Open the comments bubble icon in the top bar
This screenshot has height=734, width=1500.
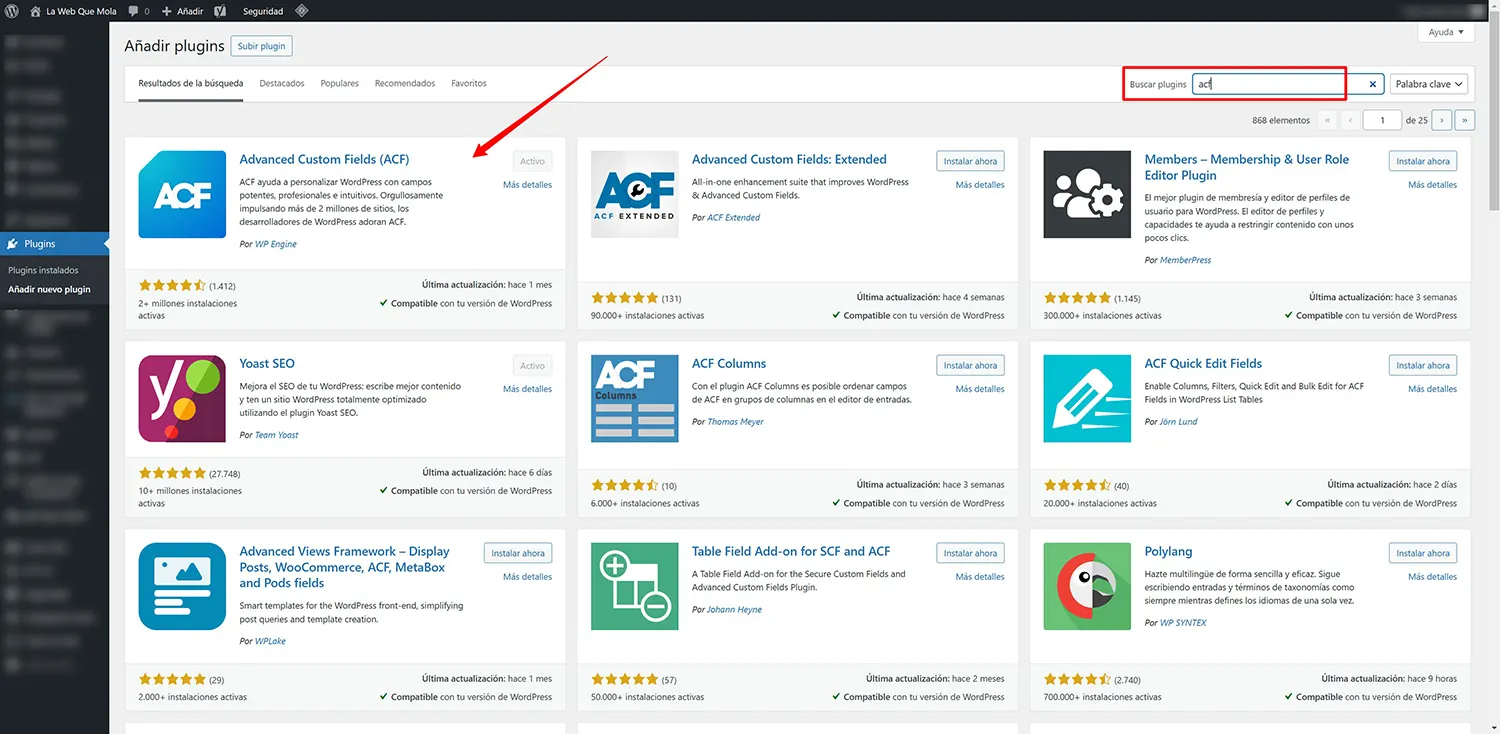134,11
